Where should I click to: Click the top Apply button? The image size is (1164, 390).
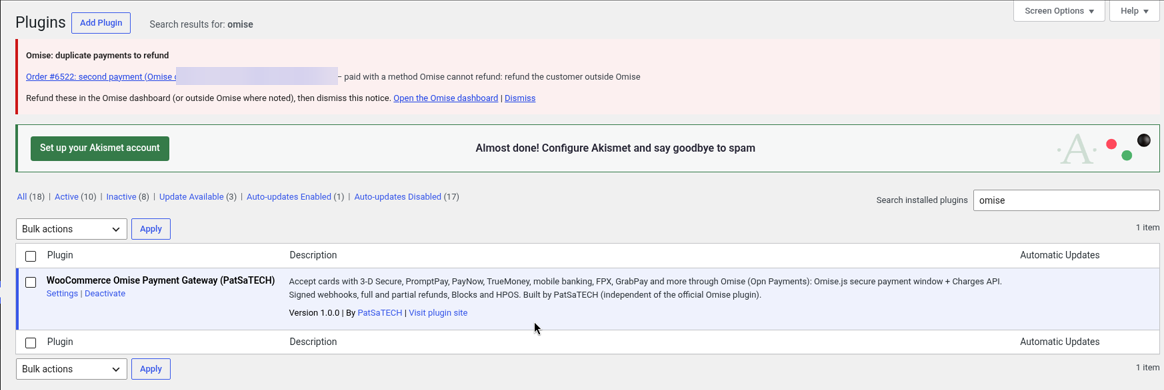151,229
